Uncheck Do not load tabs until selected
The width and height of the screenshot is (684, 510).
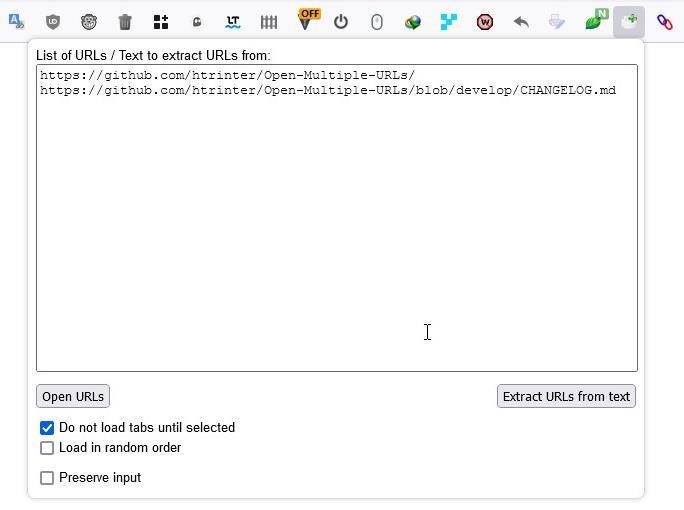pos(47,428)
